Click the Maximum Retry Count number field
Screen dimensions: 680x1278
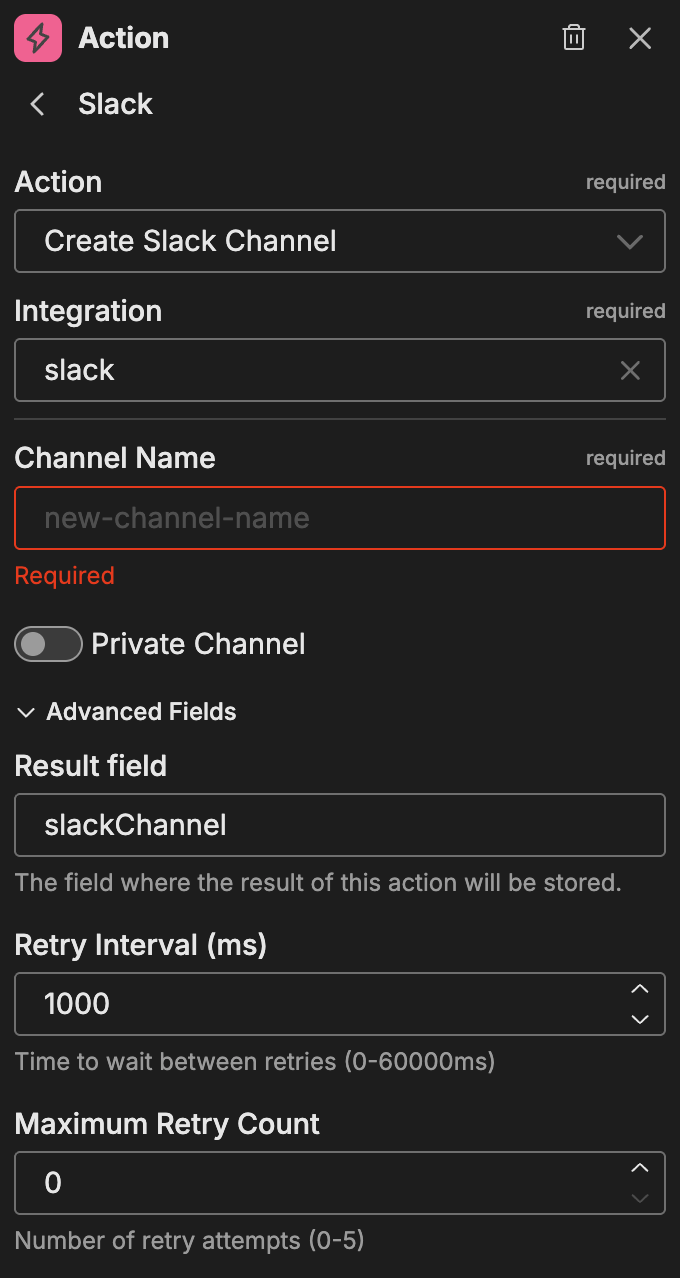point(320,1183)
